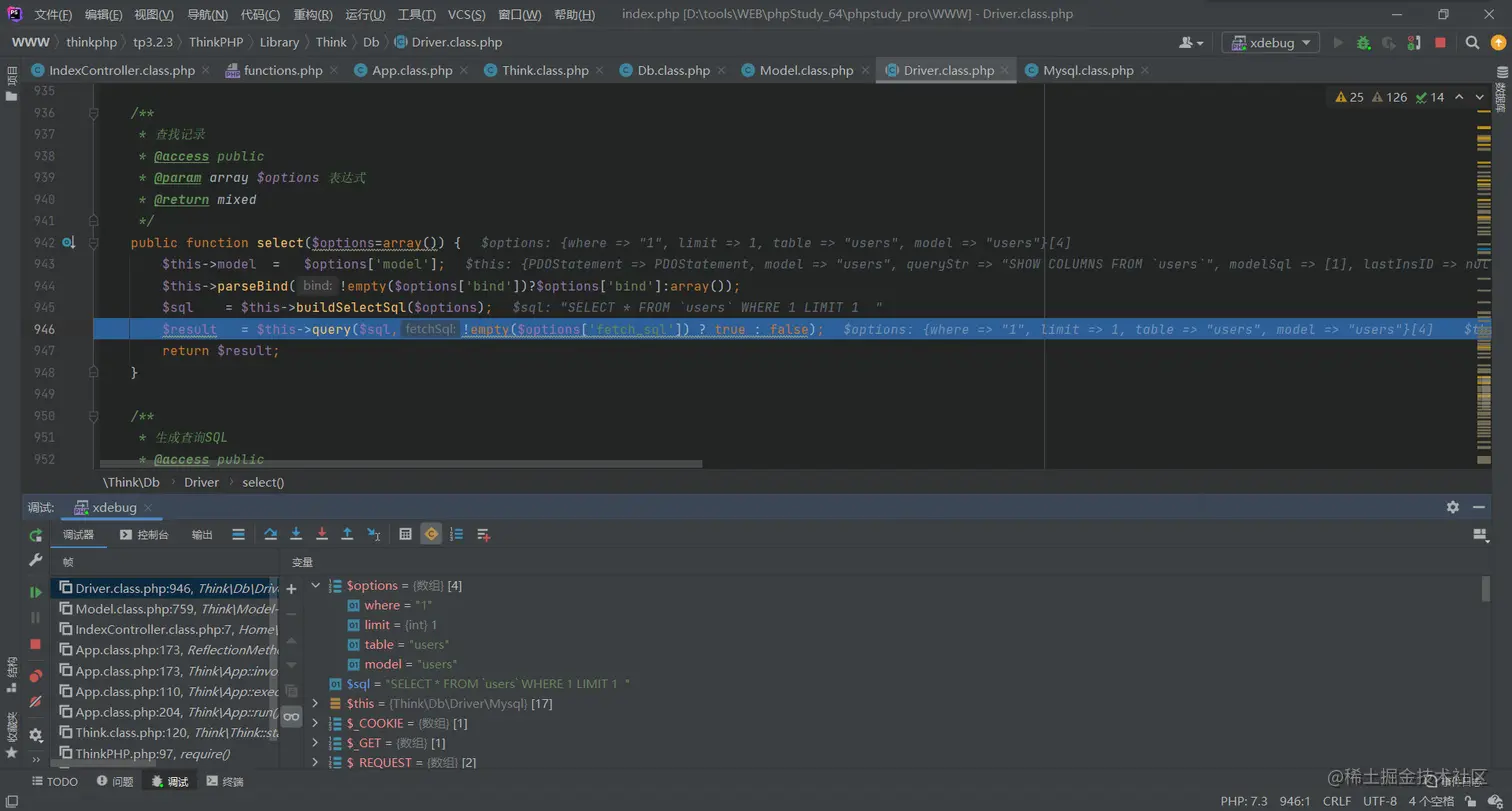Screen dimensions: 1512x811
Task: Click the red Force Step Into icon
Action: coord(322,534)
